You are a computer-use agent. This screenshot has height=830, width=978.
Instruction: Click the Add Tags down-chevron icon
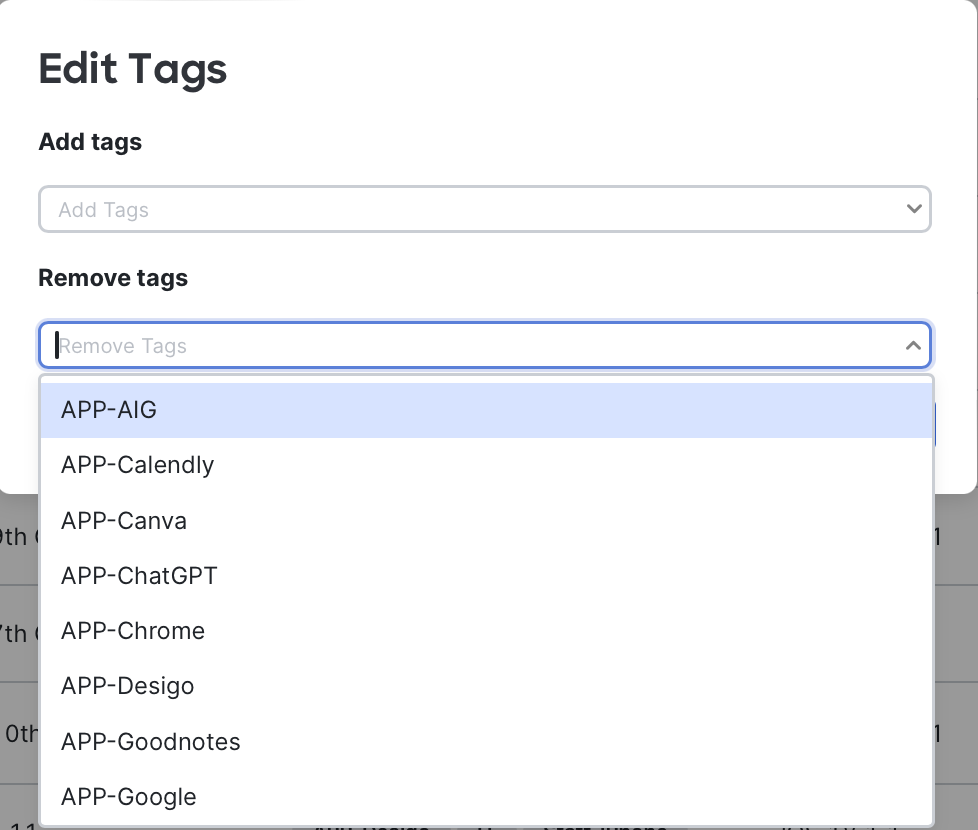pyautogui.click(x=914, y=209)
